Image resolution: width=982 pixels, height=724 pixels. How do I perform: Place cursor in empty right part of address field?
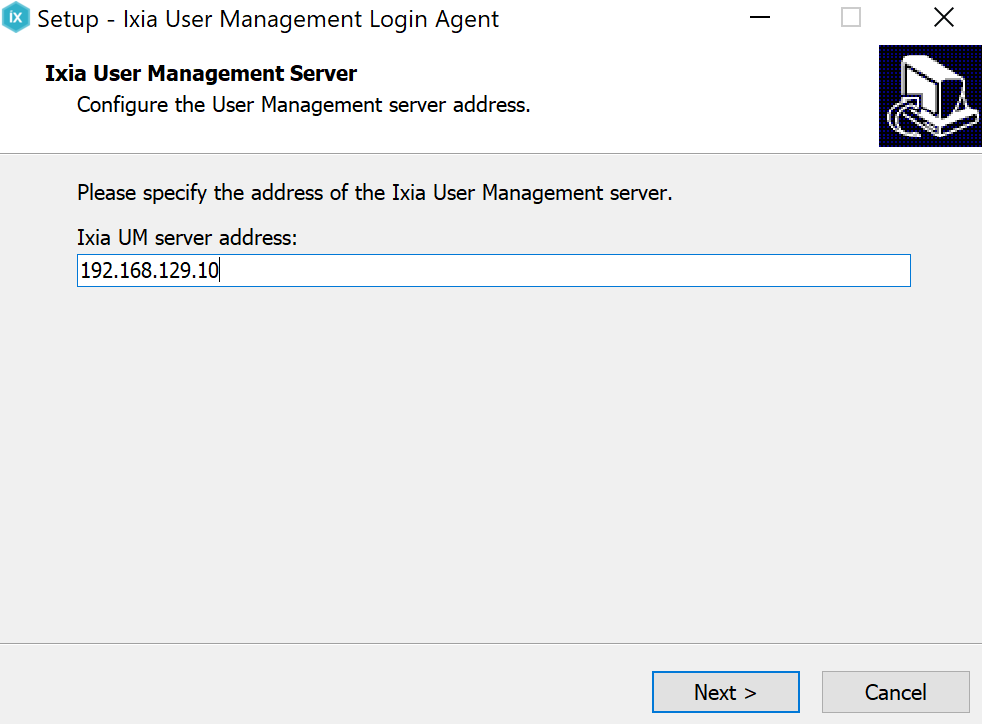tap(650, 271)
